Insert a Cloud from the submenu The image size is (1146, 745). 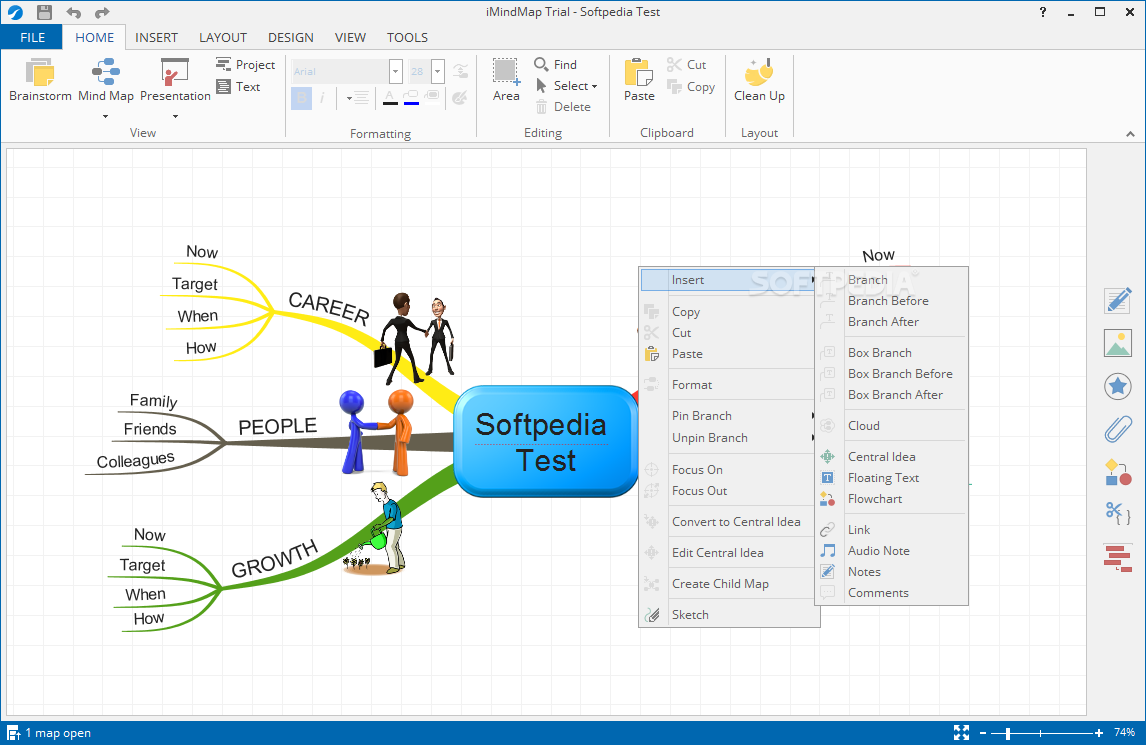click(x=892, y=426)
